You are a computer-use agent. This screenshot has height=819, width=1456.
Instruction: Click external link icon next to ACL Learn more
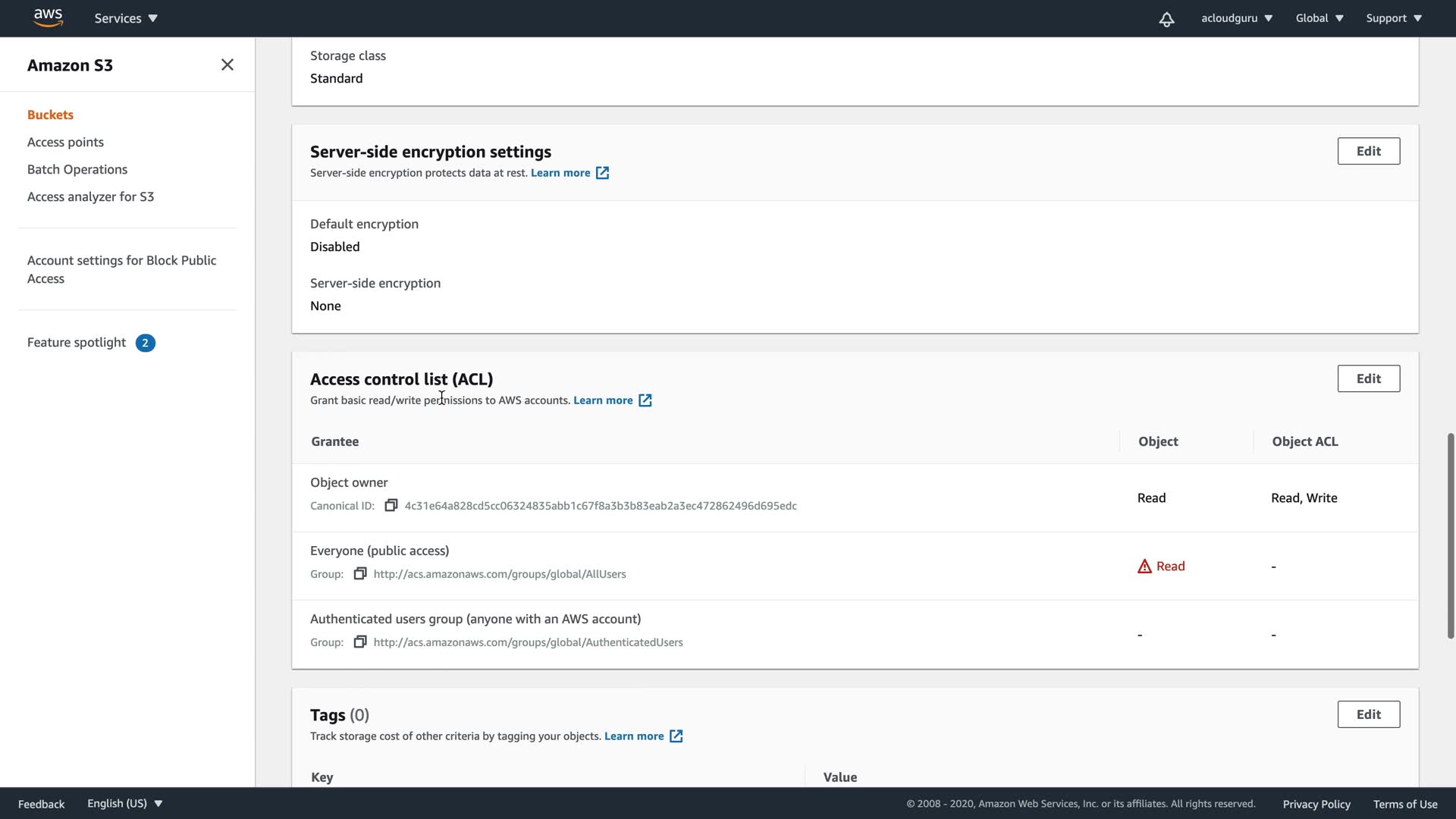(645, 400)
